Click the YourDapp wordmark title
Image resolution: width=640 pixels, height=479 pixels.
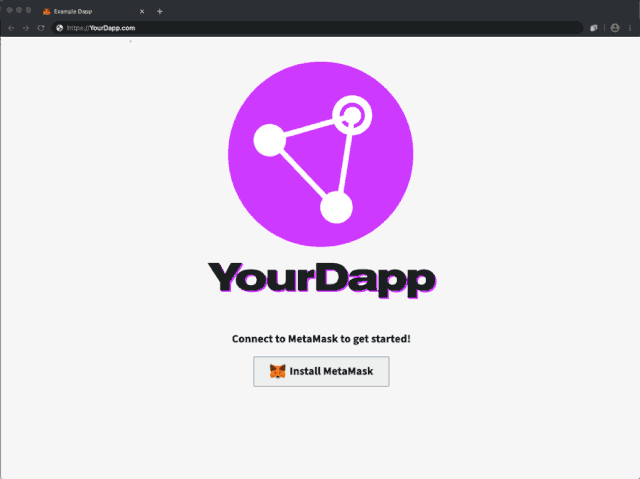[322, 279]
